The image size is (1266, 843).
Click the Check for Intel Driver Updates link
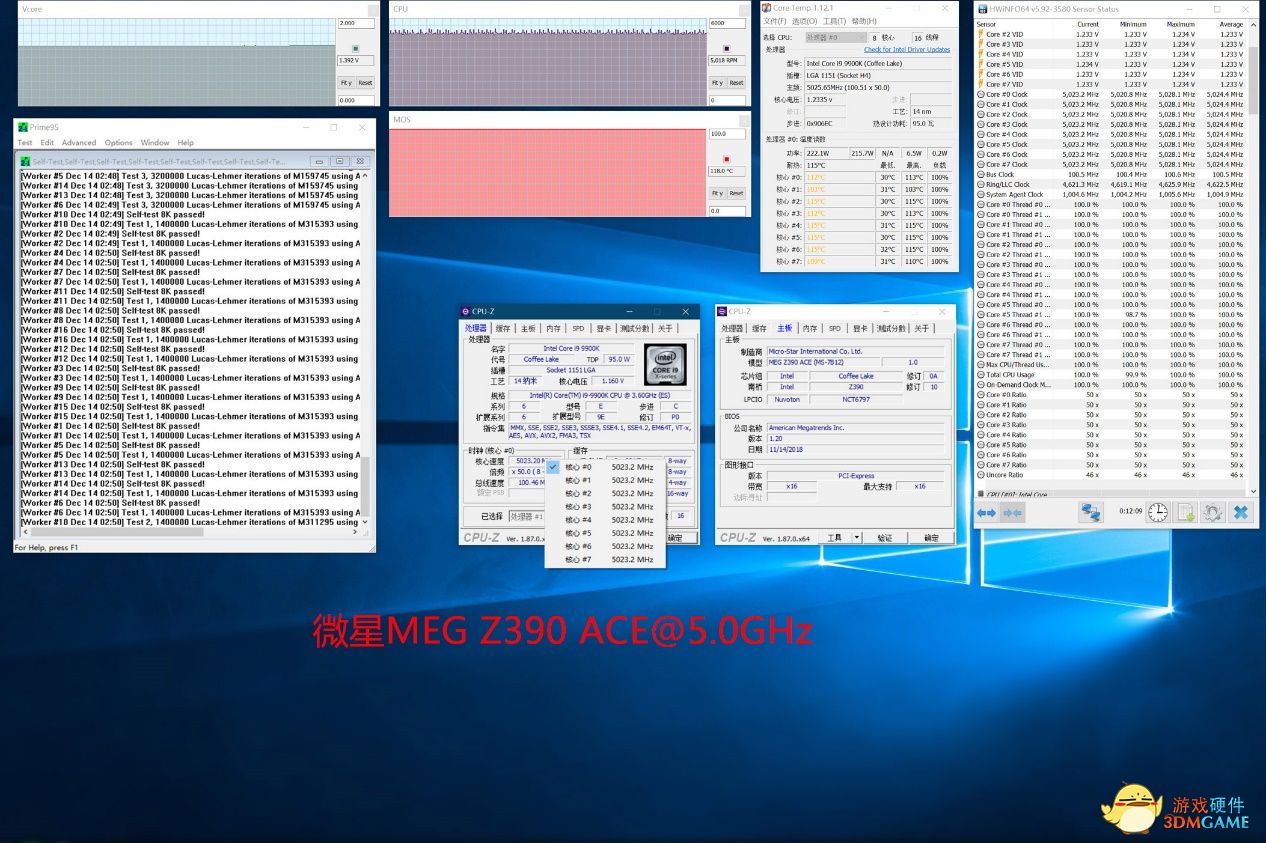coord(907,49)
